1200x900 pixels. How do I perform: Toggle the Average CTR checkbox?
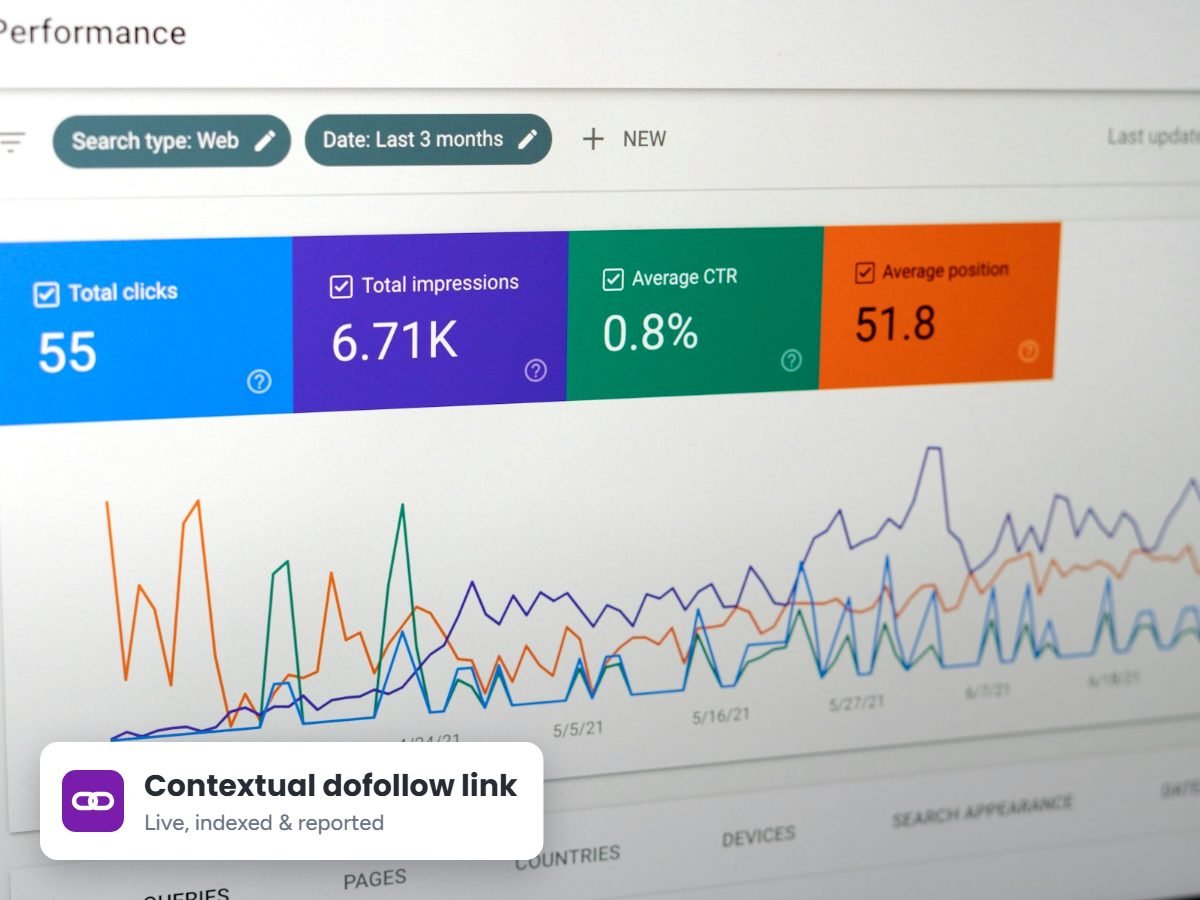point(613,279)
